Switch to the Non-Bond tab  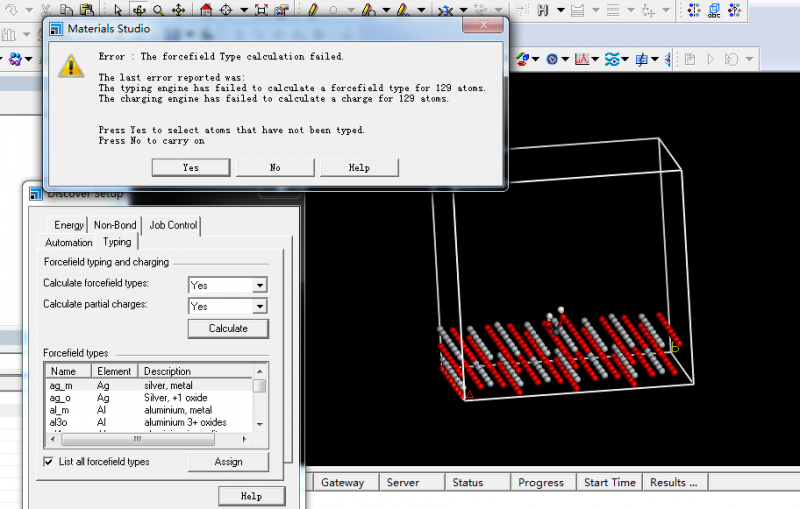116,225
